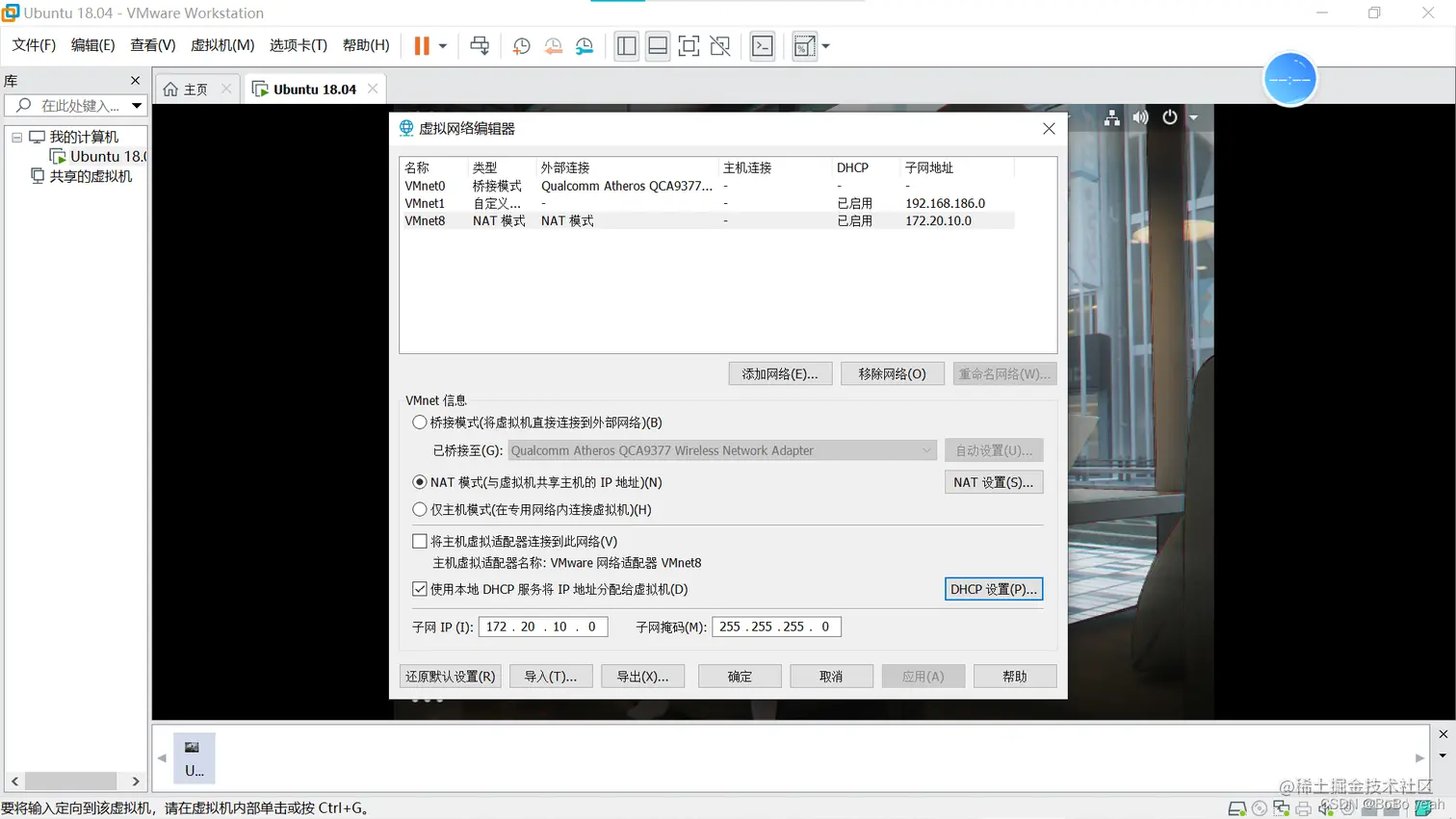1456x819 pixels.
Task: Select the NAT 模式 radio button
Action: tap(420, 482)
